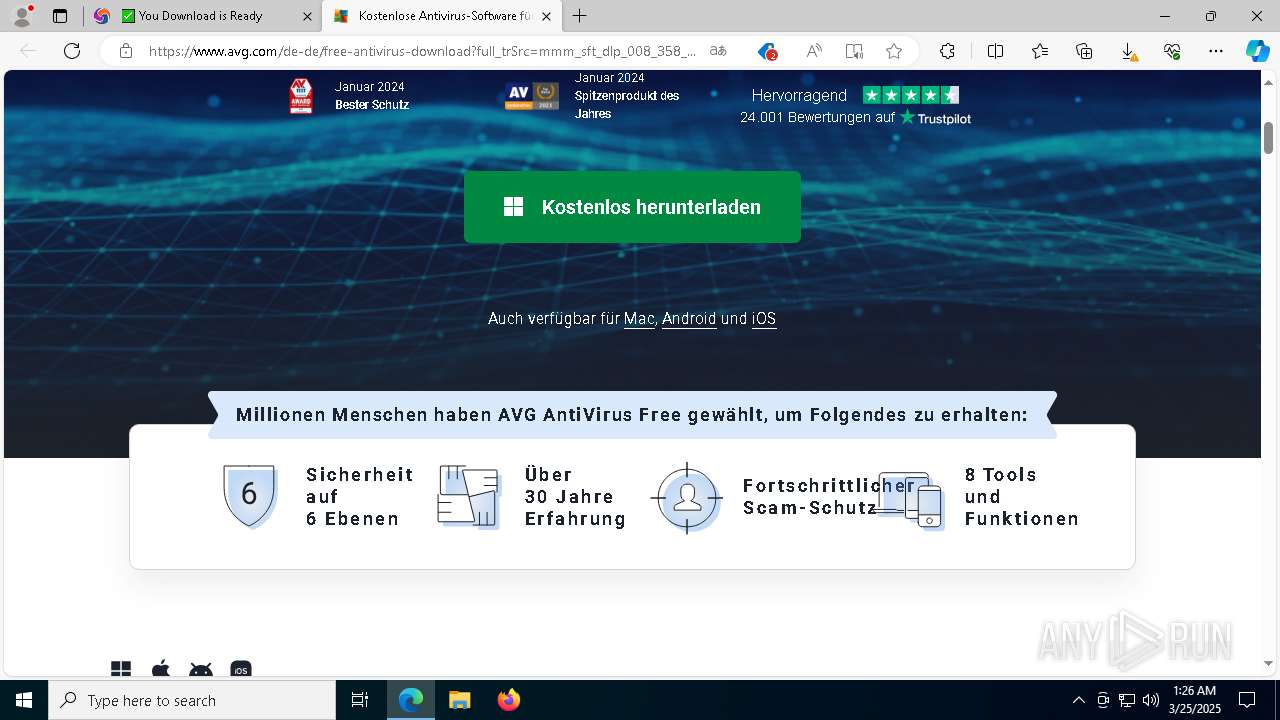Launch the Copilot sidebar
Image resolution: width=1280 pixels, height=720 pixels.
tap(1257, 51)
